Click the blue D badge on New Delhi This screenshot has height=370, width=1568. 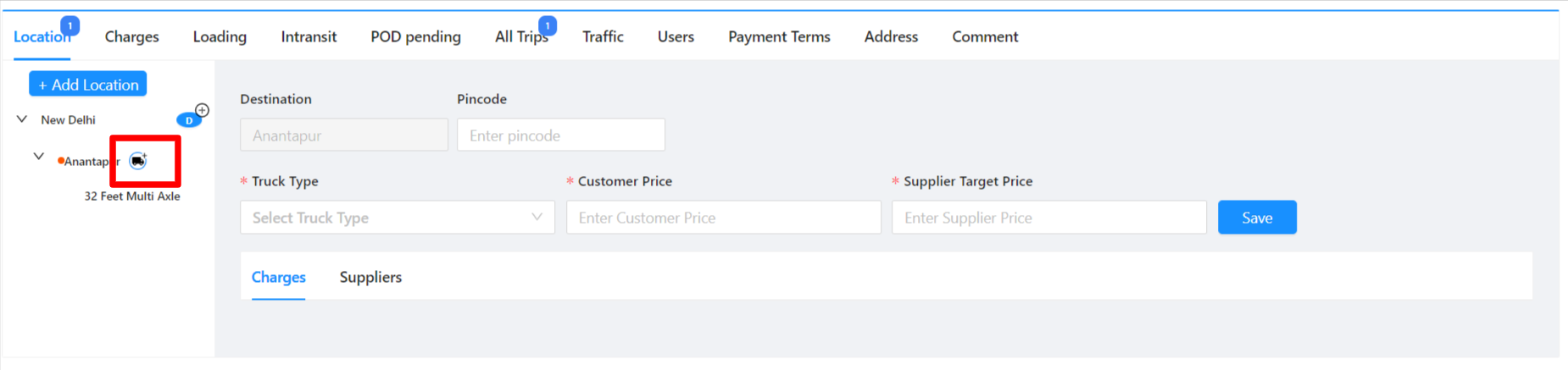[188, 120]
